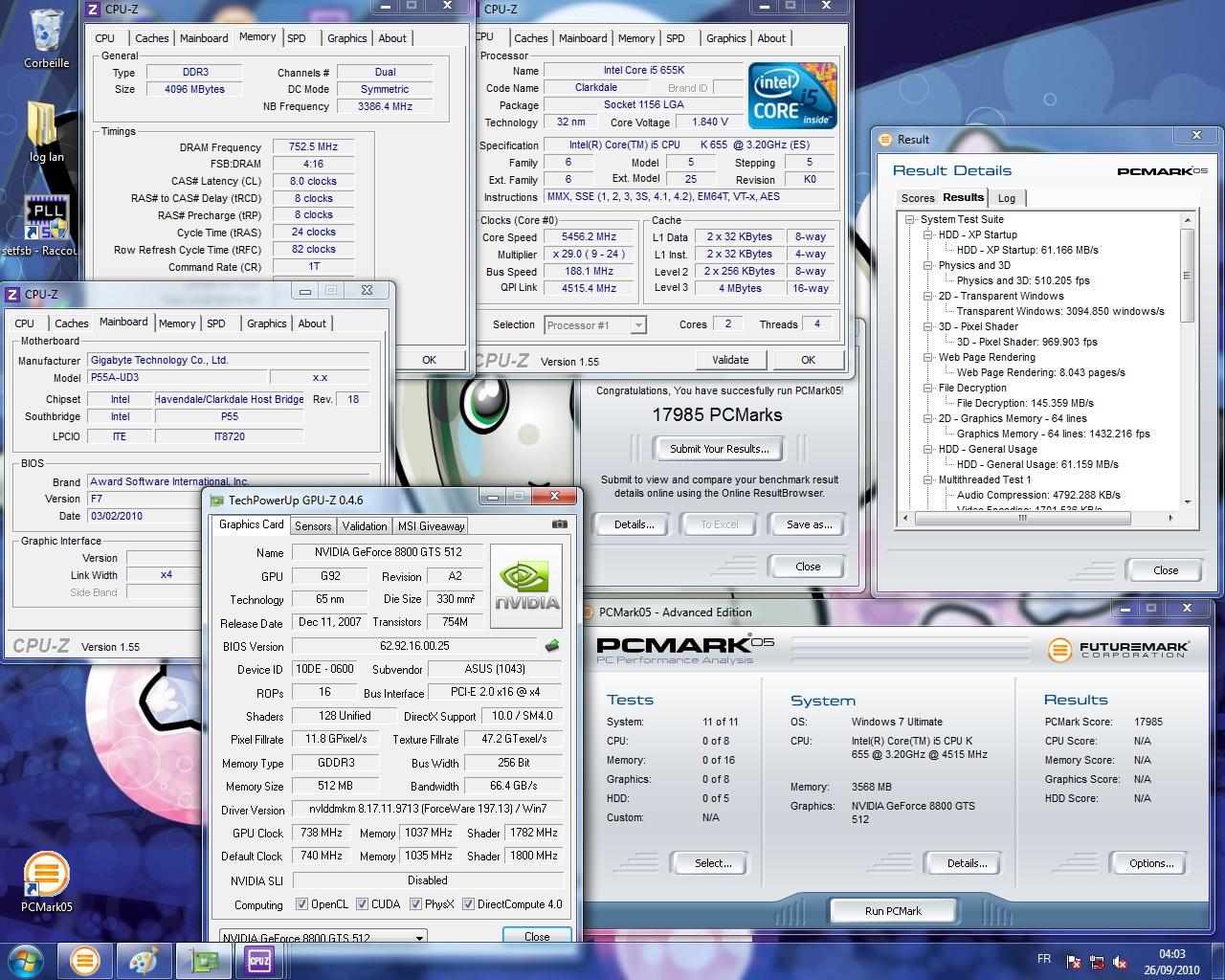Click the NVIDIA logo in GPU-Z
Viewport: 1225px width, 980px height.
click(x=526, y=588)
